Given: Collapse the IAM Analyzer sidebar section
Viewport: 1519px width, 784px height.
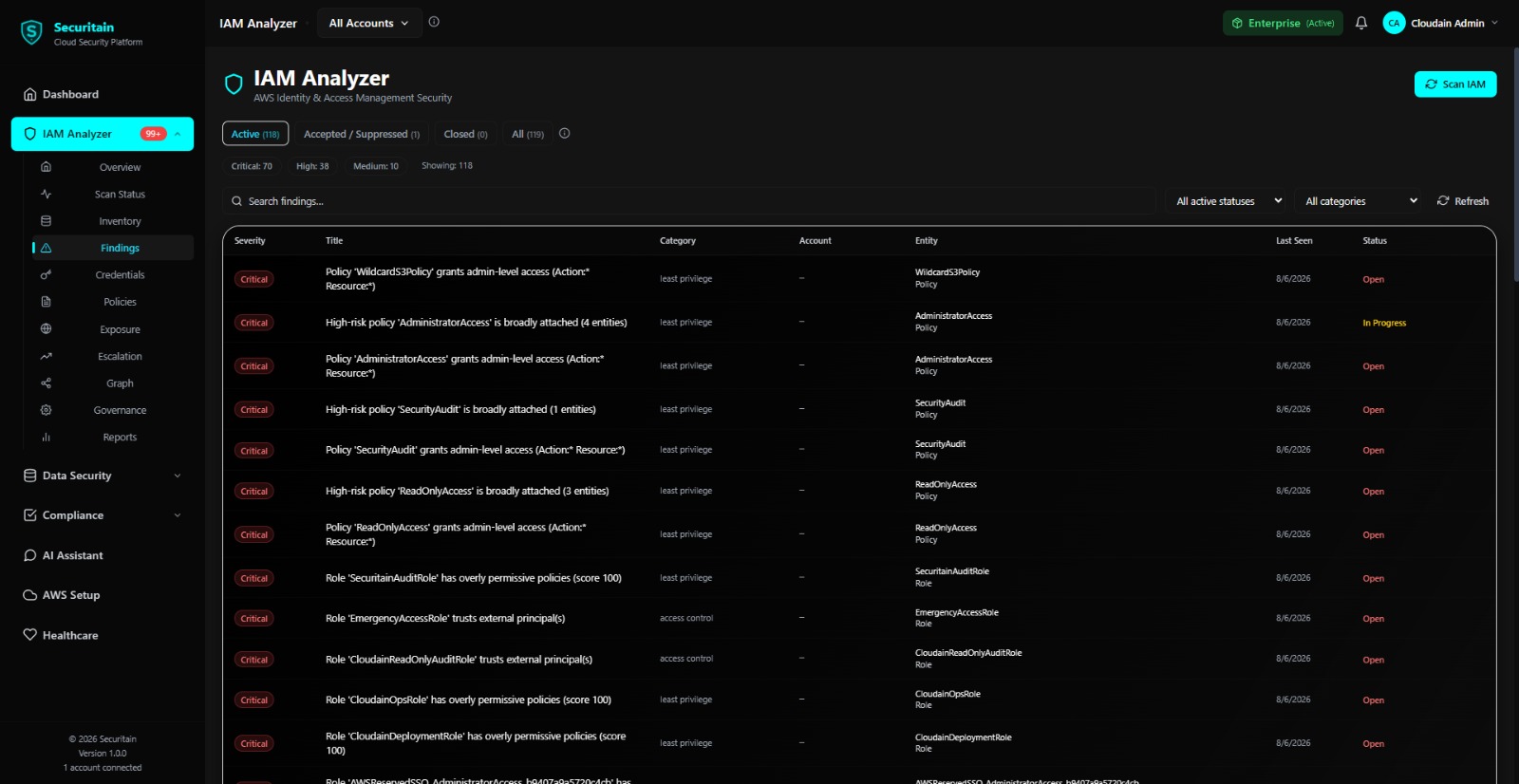Looking at the screenshot, I should pyautogui.click(x=178, y=134).
